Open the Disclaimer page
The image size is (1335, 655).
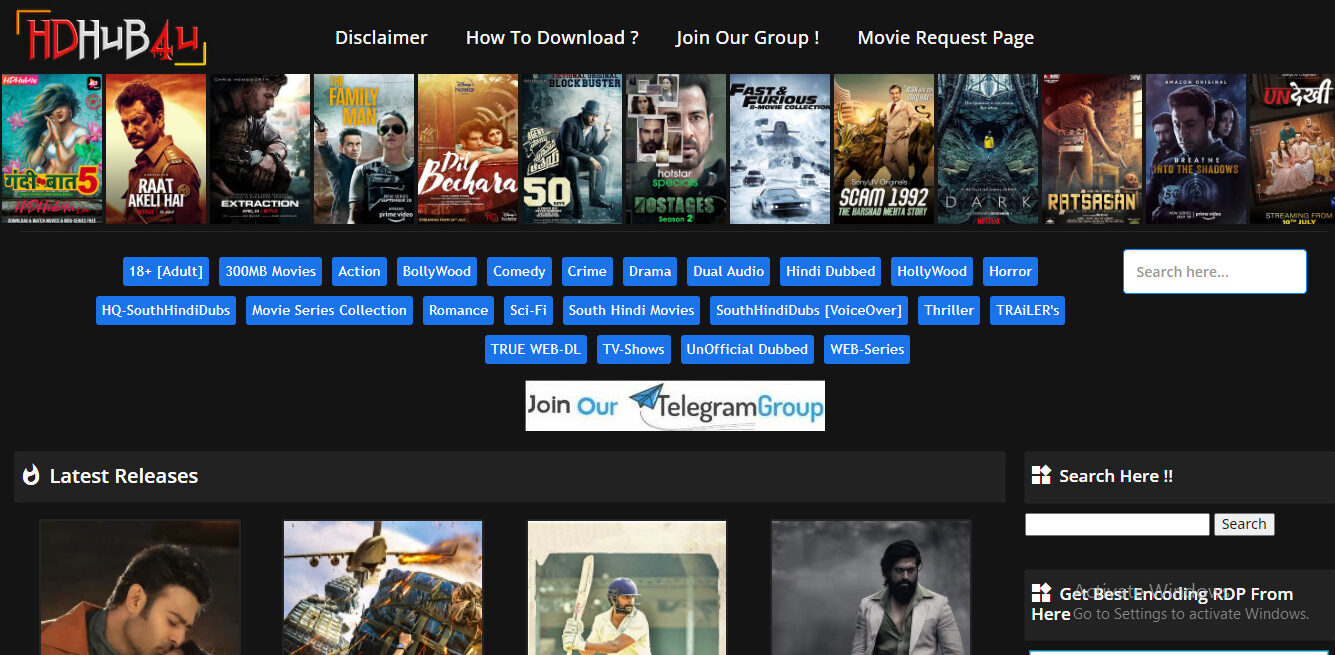(x=381, y=38)
